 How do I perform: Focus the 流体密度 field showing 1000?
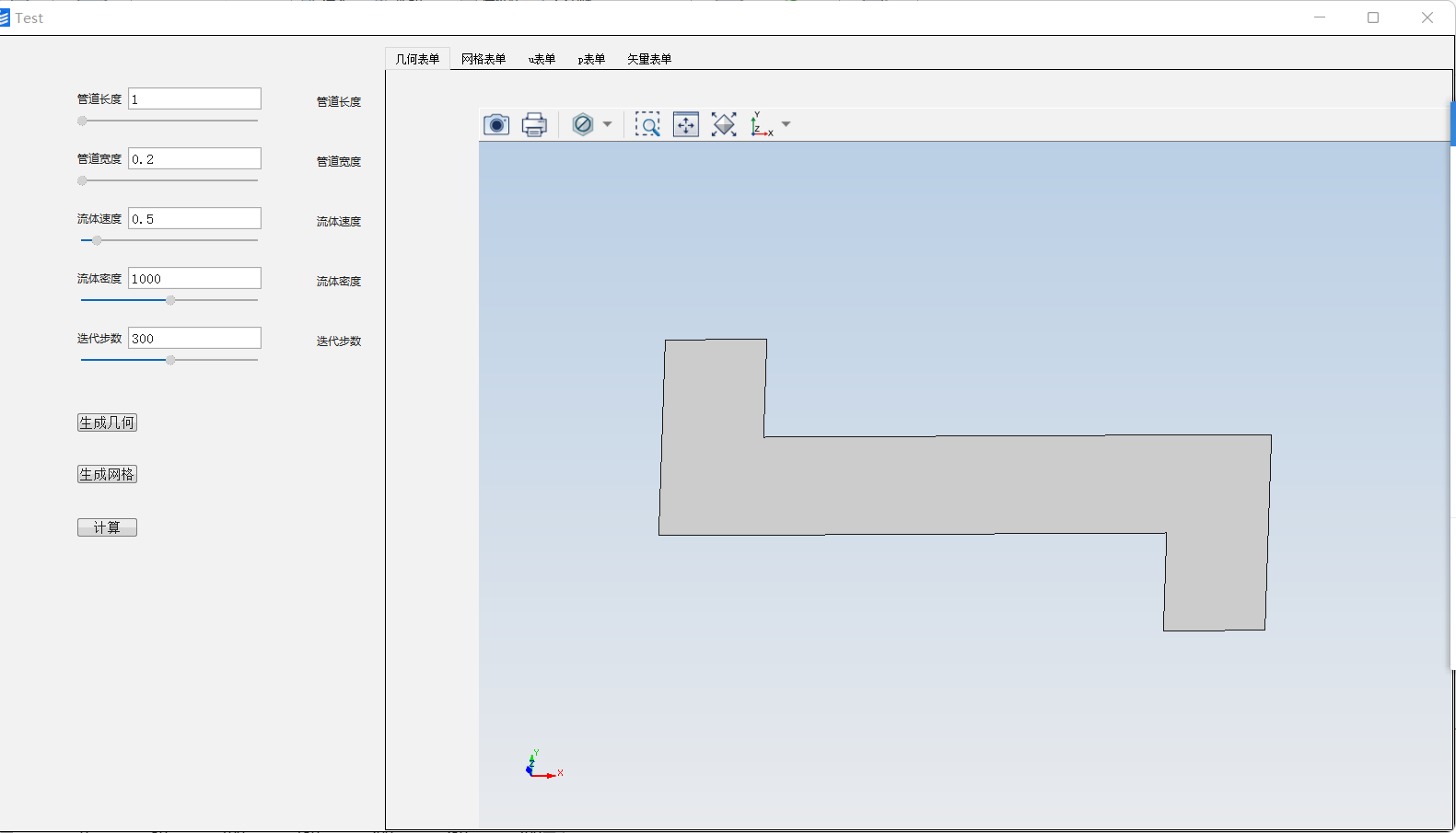point(194,278)
